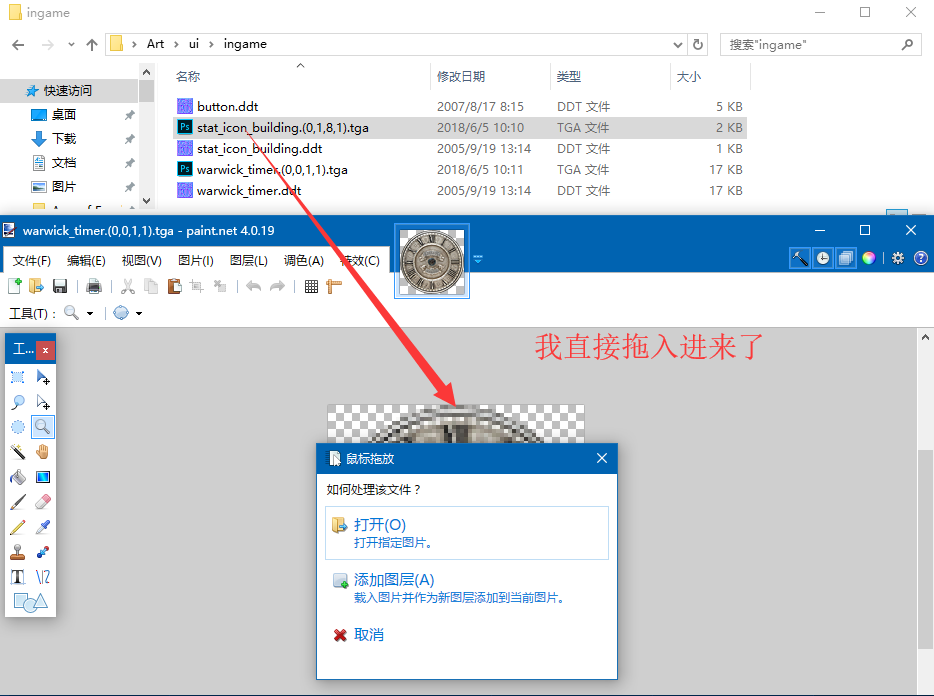This screenshot has width=934, height=696.
Task: Choose the Color Picker eyedropper tool
Action: [43, 527]
